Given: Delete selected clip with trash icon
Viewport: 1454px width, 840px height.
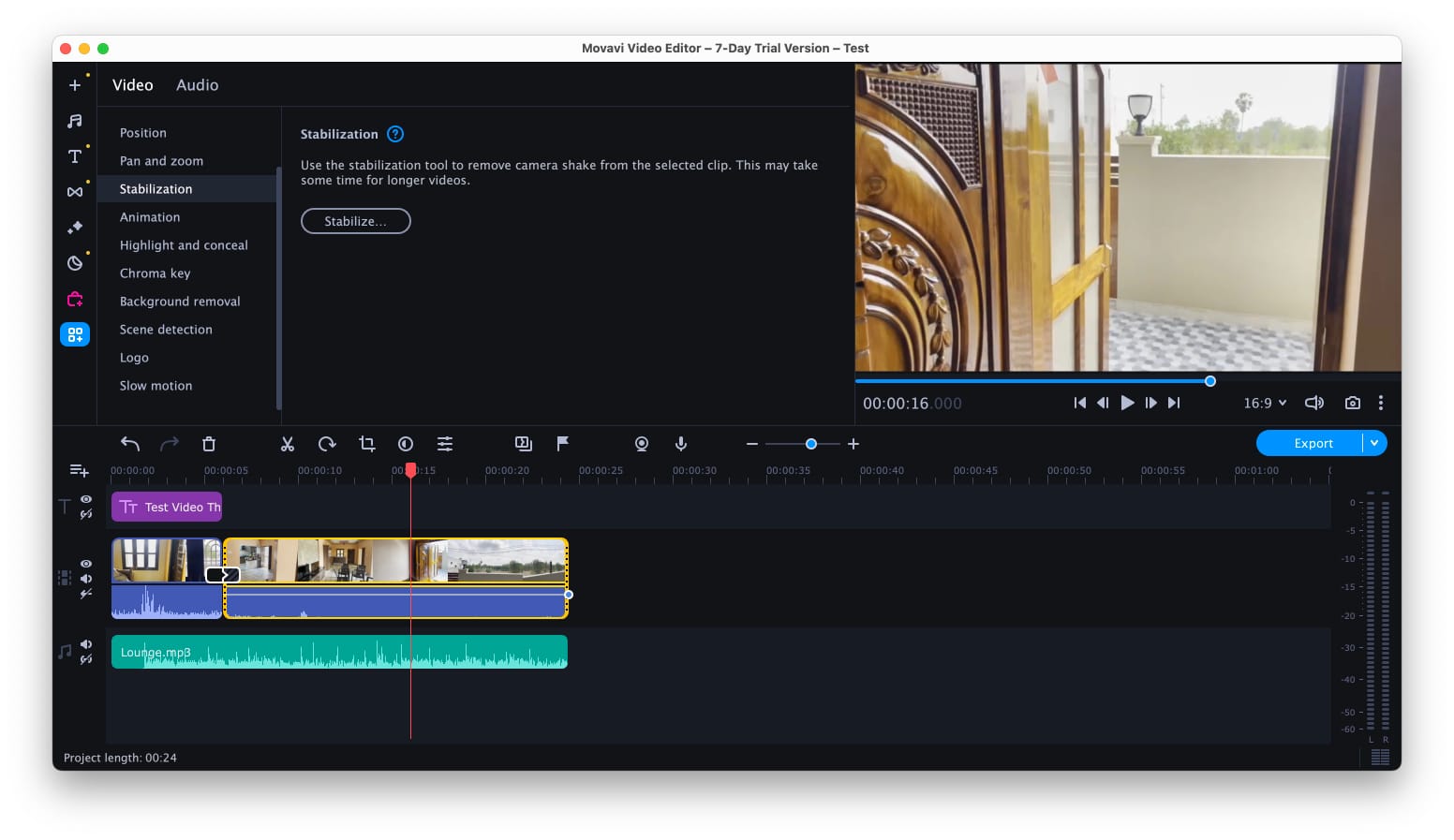Looking at the screenshot, I should coord(209,444).
